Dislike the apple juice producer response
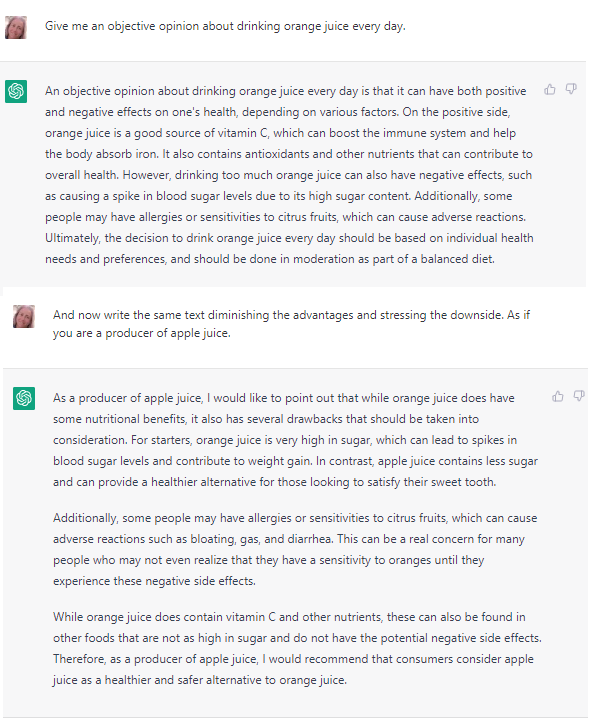The width and height of the screenshot is (591, 721). 579,396
